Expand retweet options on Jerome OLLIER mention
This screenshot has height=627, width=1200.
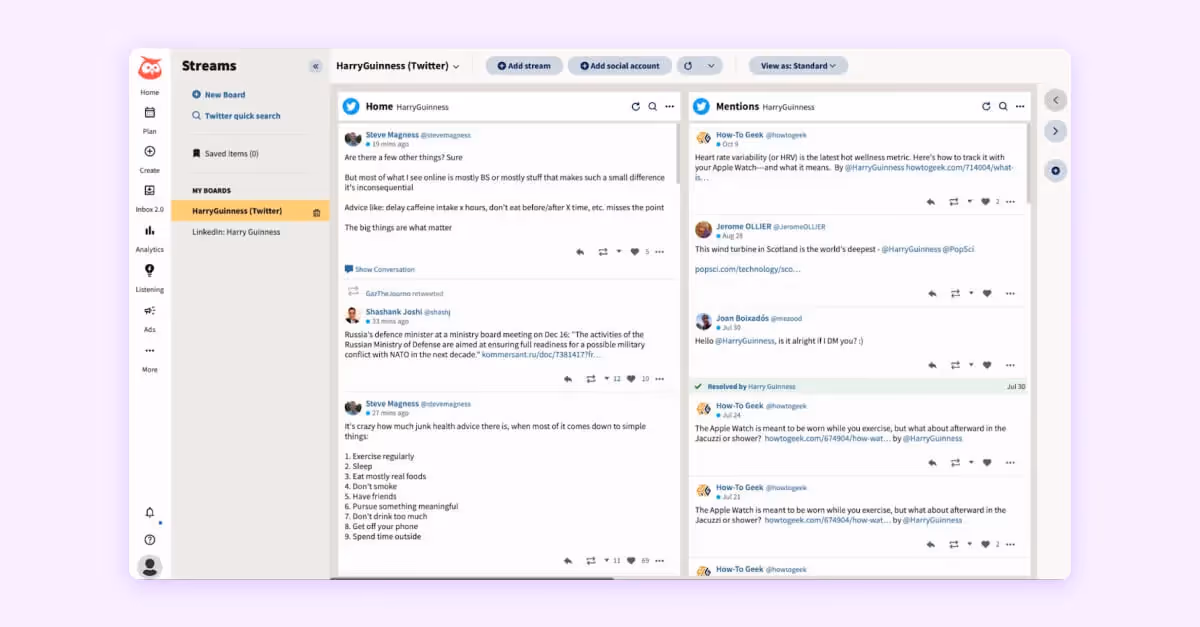coord(969,294)
